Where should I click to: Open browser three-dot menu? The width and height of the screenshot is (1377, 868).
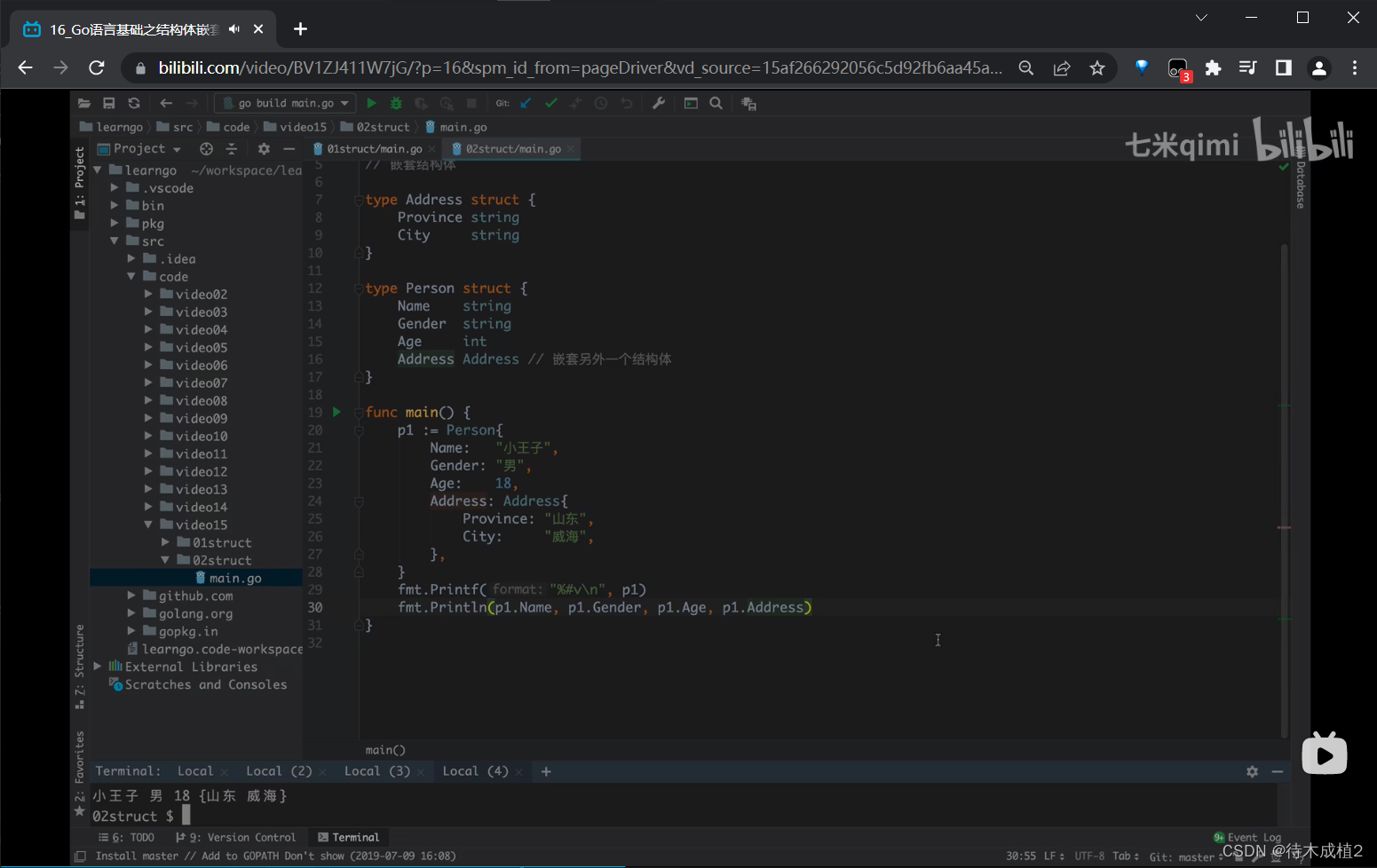click(1354, 67)
